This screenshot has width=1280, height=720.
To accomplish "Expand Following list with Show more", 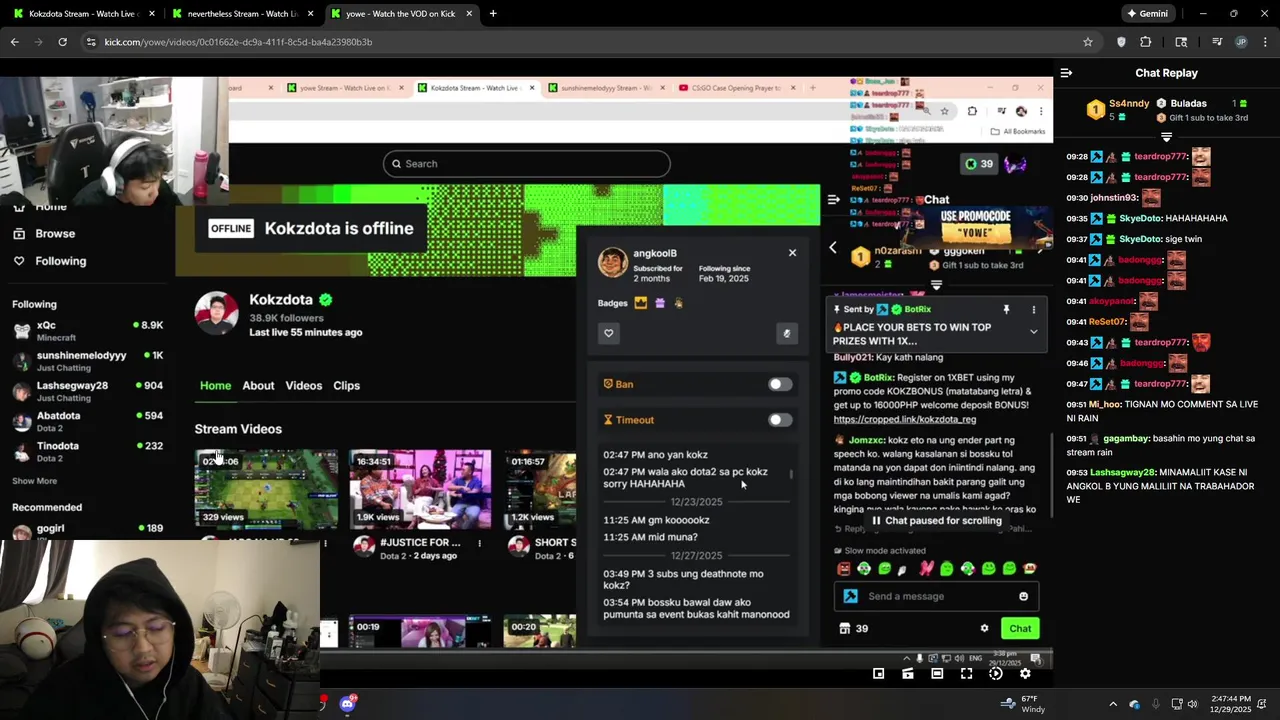I will 34,481.
